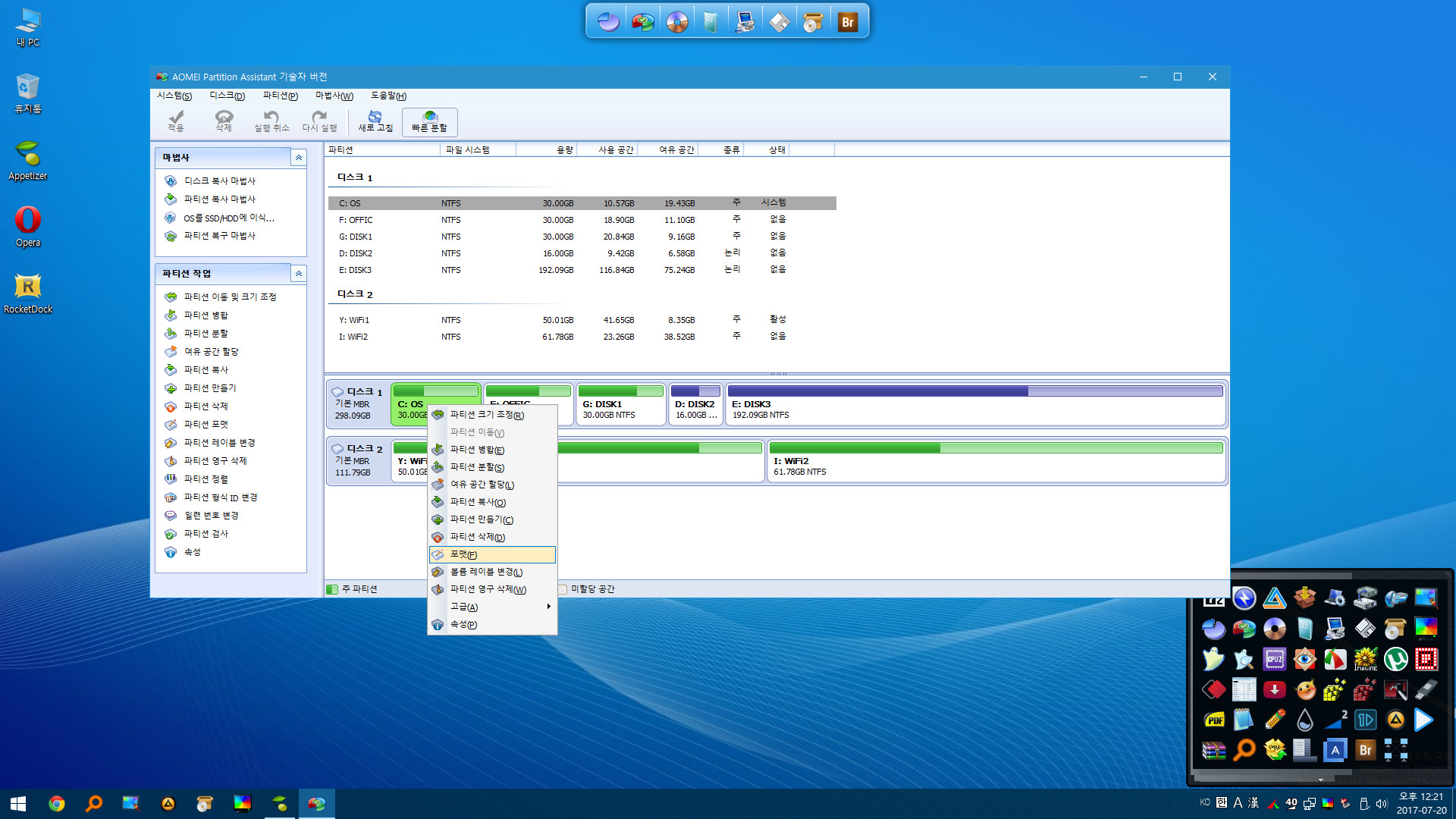Open 속성 in the sidebar operations list

point(192,551)
